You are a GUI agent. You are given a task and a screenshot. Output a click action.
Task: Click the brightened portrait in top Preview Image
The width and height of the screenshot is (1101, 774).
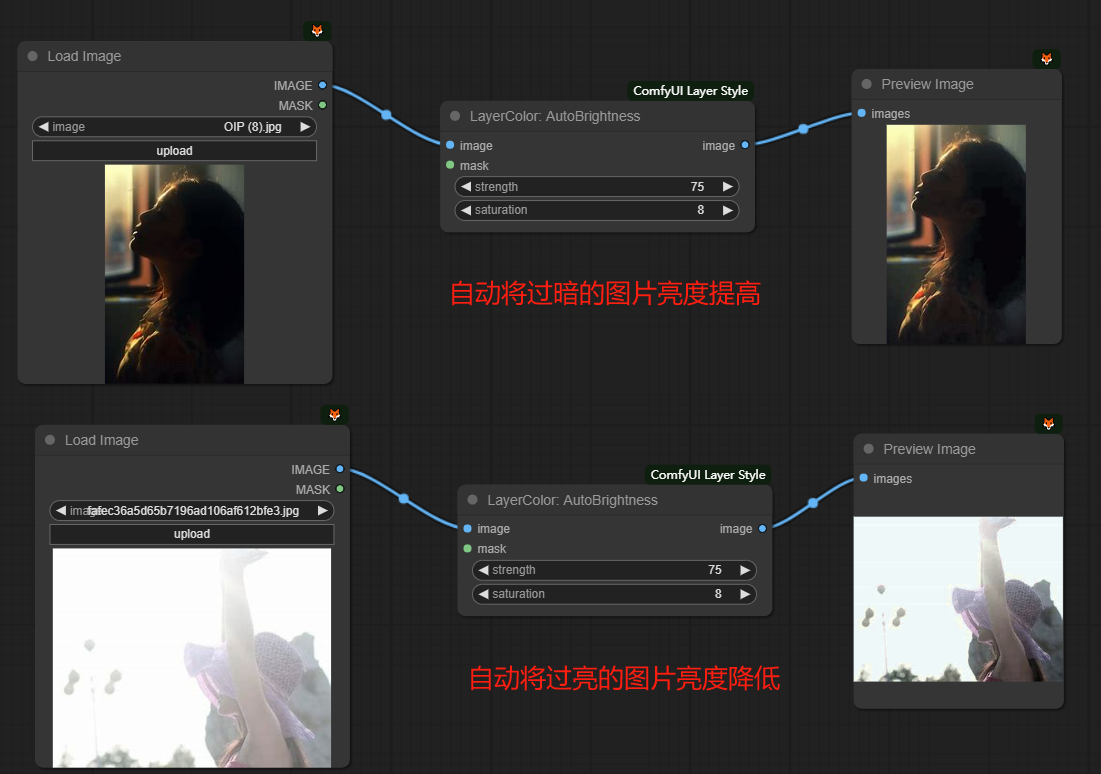(x=955, y=234)
